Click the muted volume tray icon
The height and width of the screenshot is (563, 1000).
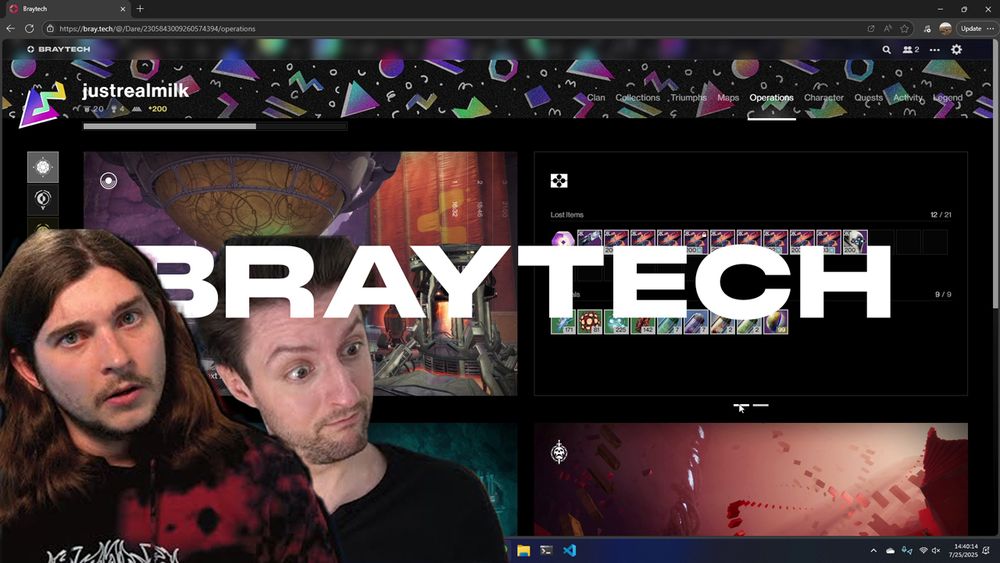936,550
